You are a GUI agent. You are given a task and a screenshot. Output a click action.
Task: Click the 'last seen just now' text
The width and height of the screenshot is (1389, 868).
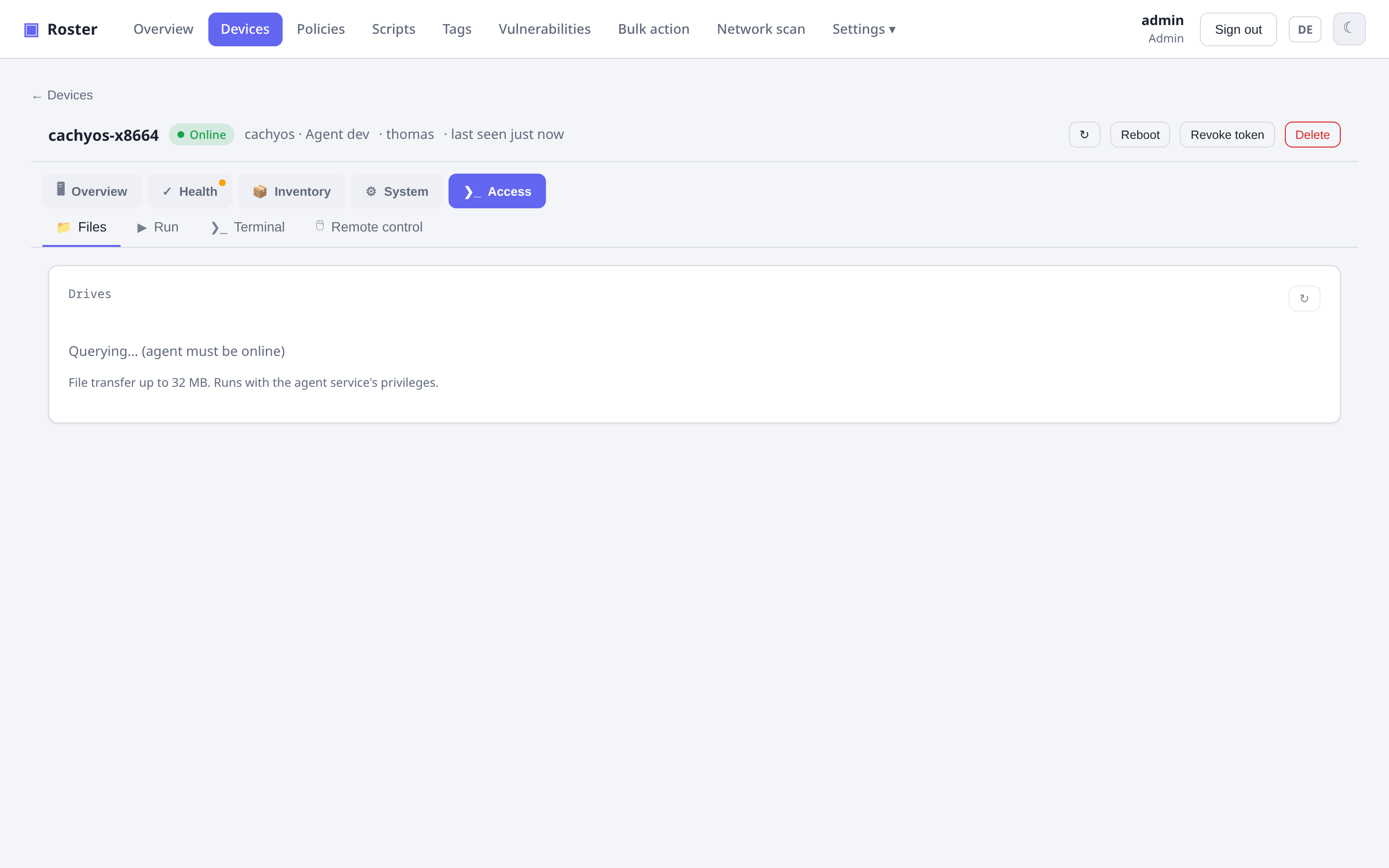507,135
